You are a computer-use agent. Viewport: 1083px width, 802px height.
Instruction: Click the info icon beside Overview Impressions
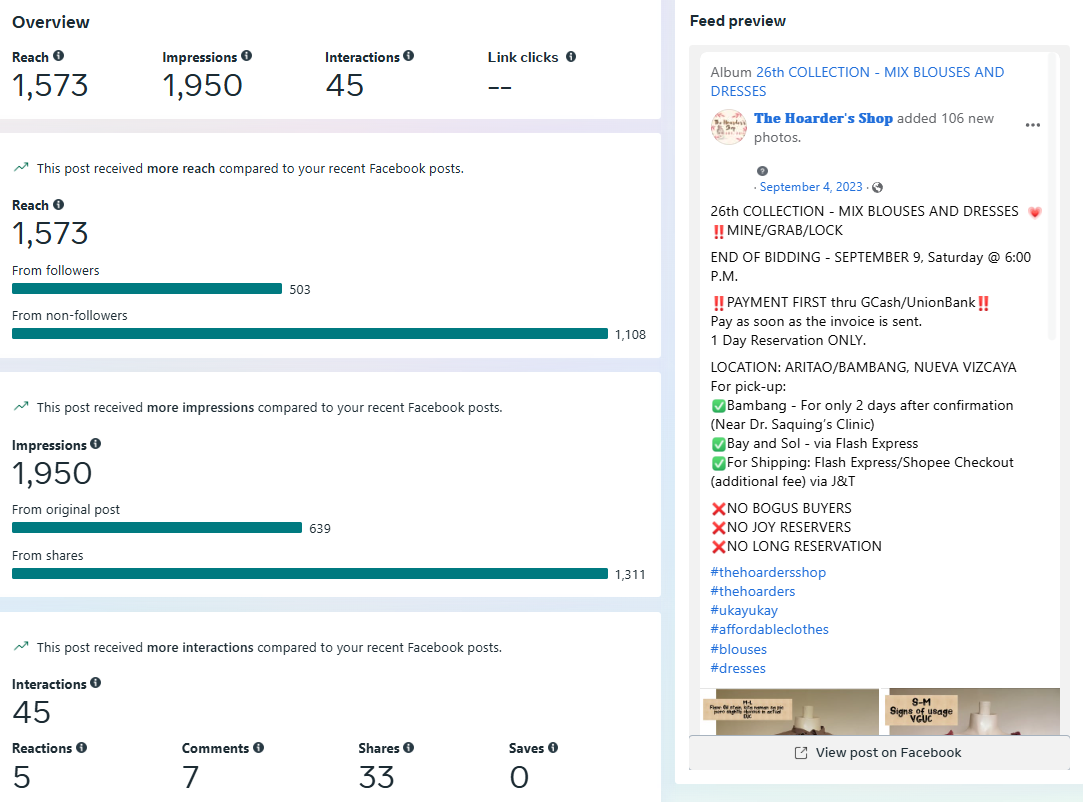247,57
